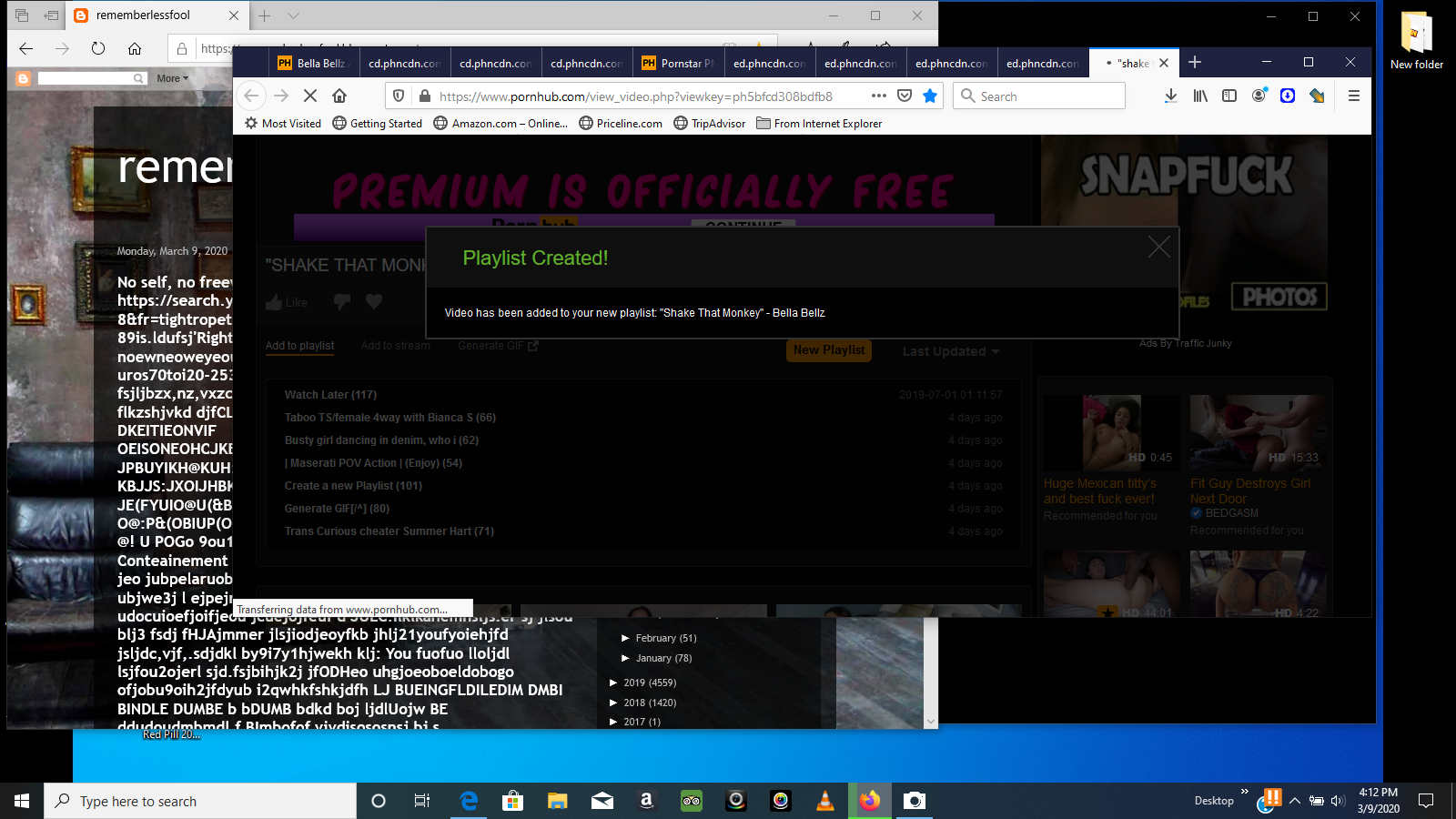Toggle the bookmark star for this page

(930, 96)
